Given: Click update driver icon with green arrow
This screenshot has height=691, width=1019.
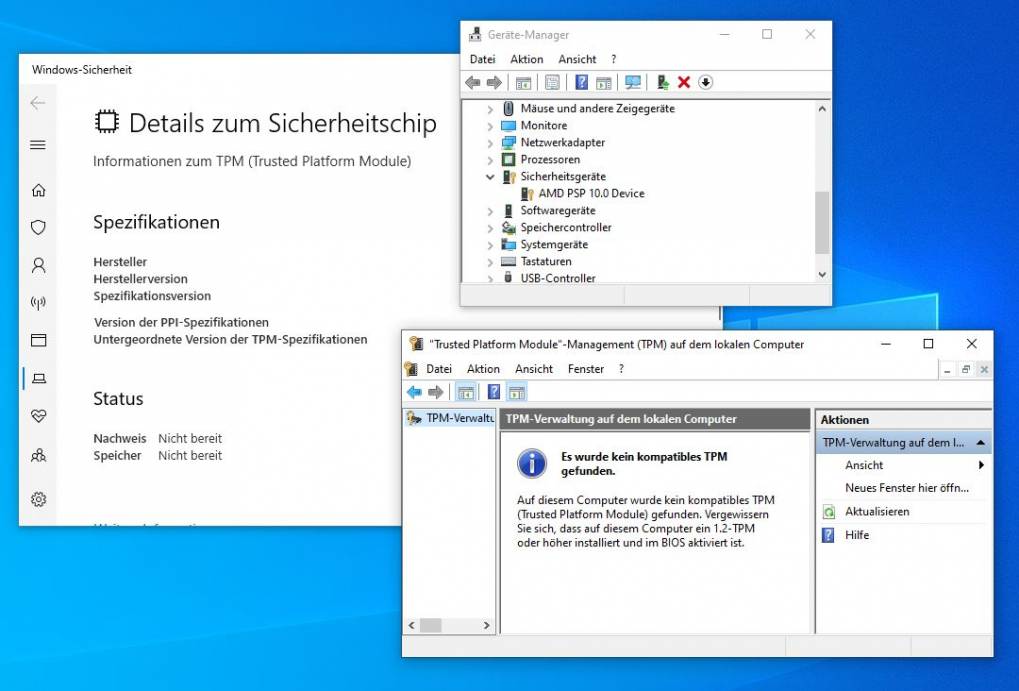Looking at the screenshot, I should pyautogui.click(x=662, y=83).
